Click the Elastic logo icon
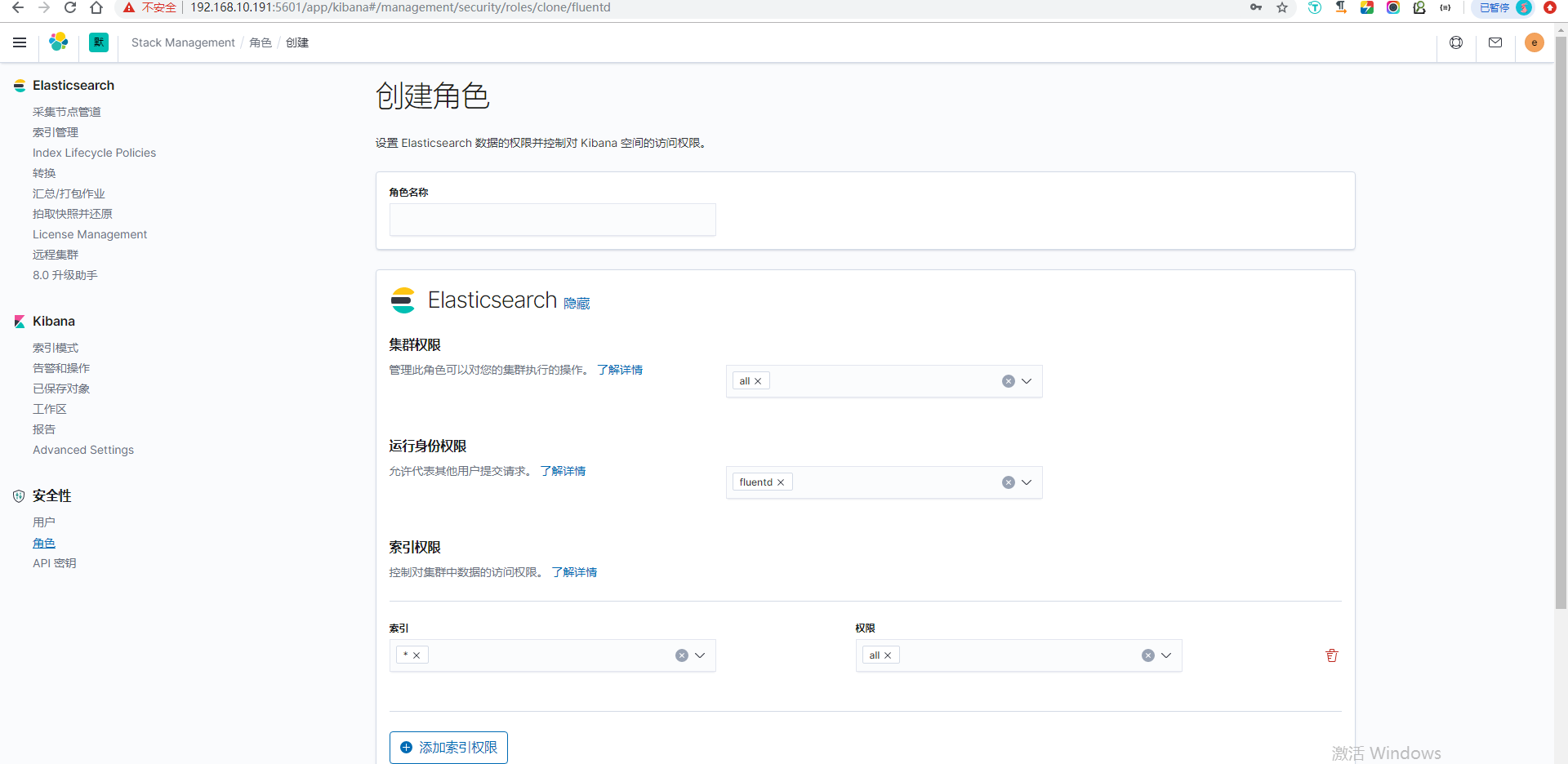The width and height of the screenshot is (1568, 764). coord(59,42)
